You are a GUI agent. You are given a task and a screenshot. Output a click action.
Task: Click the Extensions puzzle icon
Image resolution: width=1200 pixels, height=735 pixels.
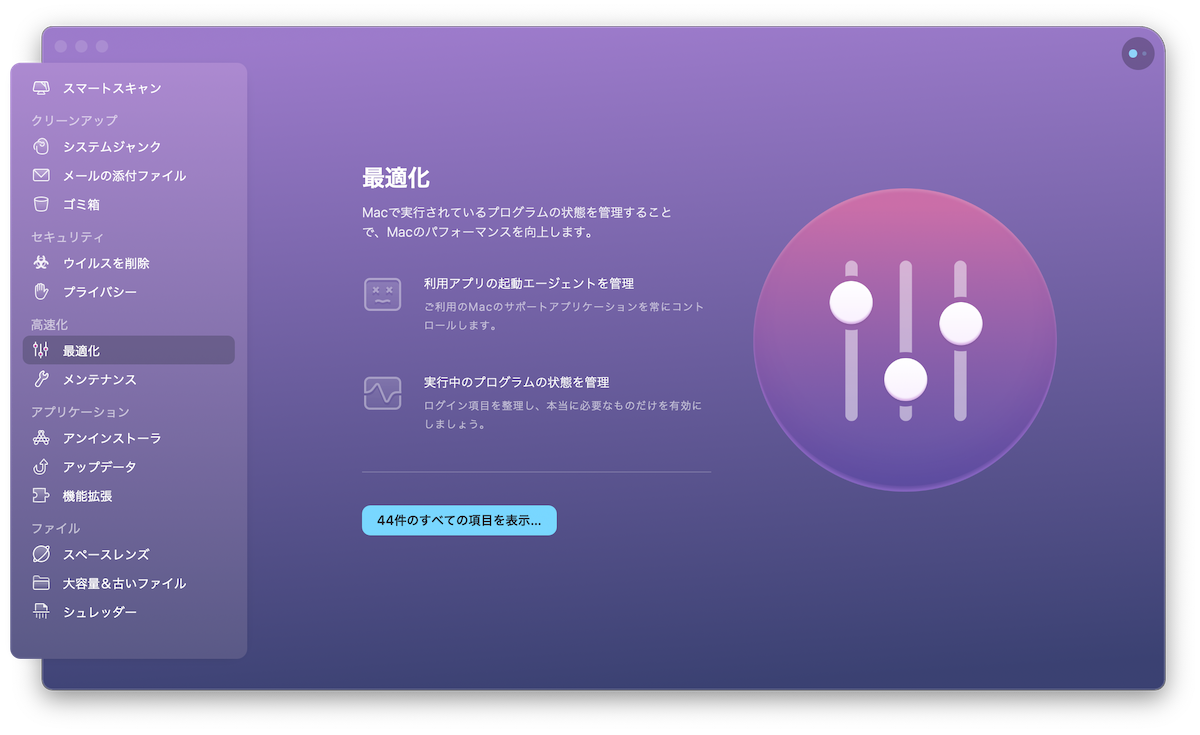41,496
